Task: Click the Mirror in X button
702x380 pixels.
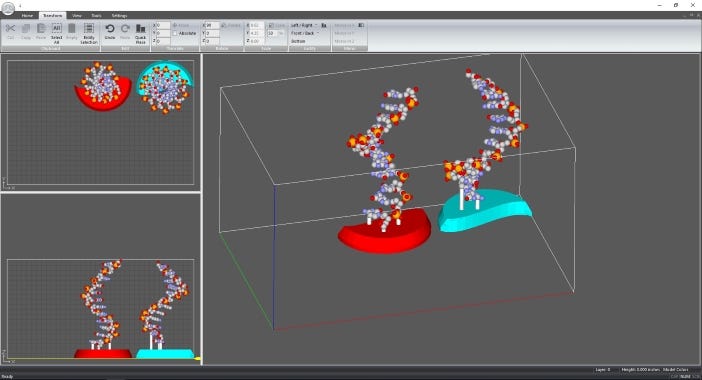Action: point(344,25)
